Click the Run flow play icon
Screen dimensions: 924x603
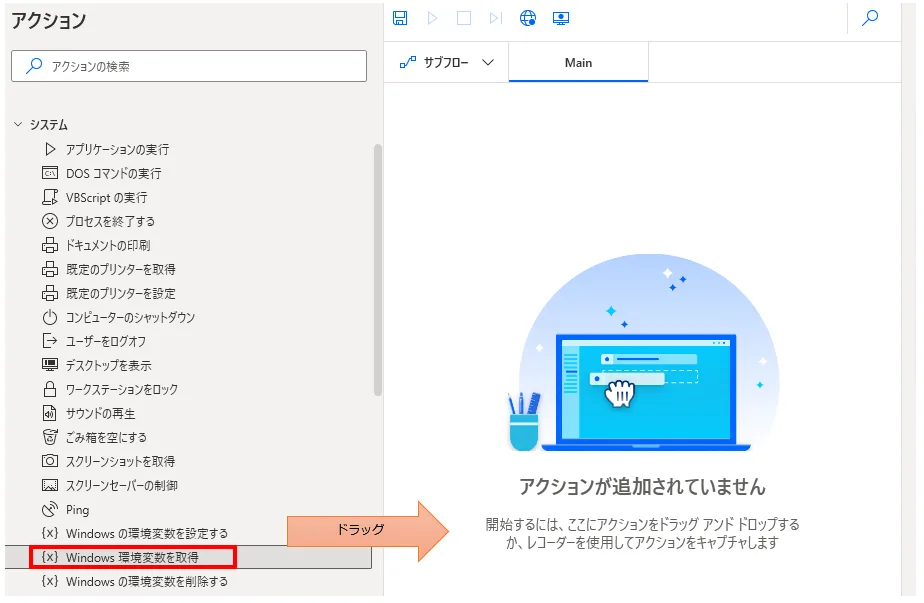click(432, 18)
